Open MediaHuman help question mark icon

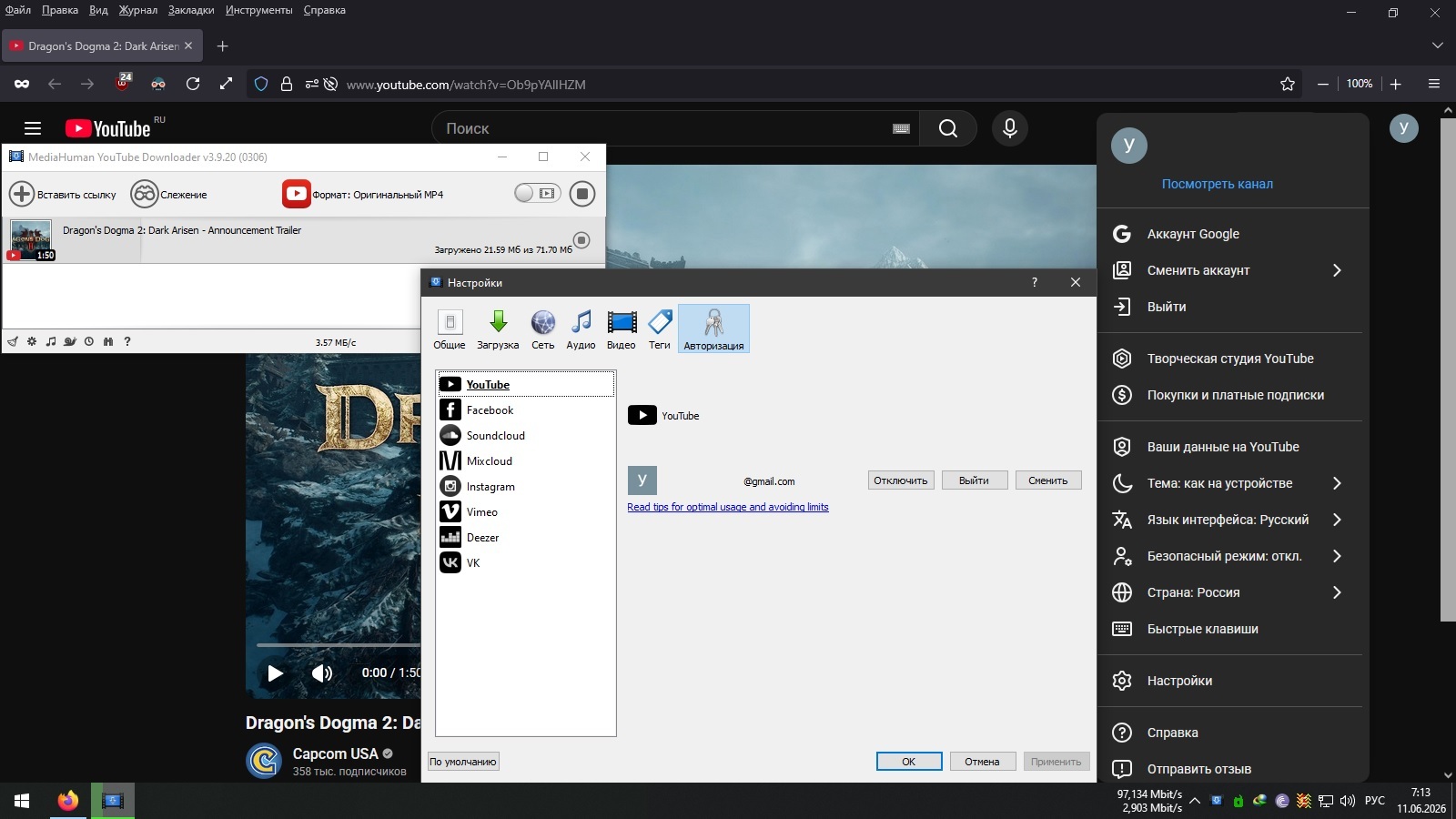[x=127, y=342]
